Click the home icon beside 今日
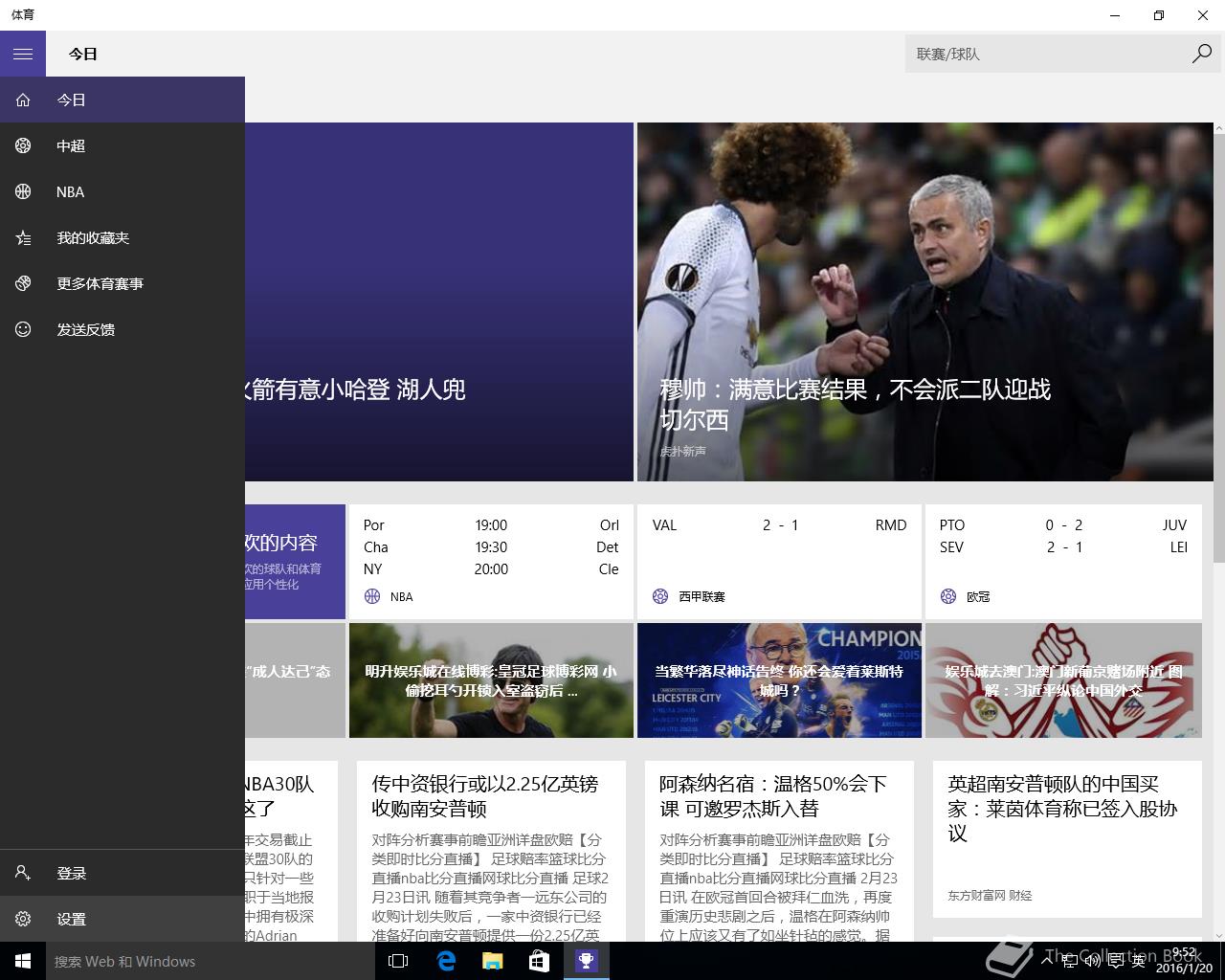Image resolution: width=1225 pixels, height=980 pixels. (23, 100)
